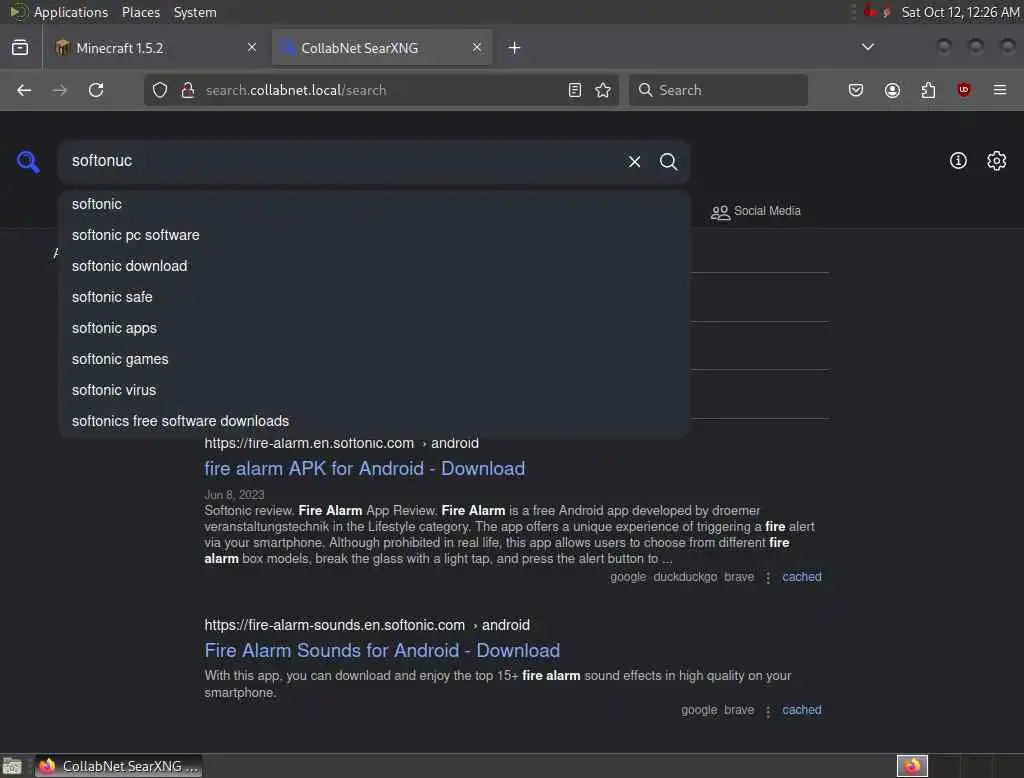The image size is (1024, 778).
Task: Select suggestion "softonic download"
Action: (x=374, y=266)
